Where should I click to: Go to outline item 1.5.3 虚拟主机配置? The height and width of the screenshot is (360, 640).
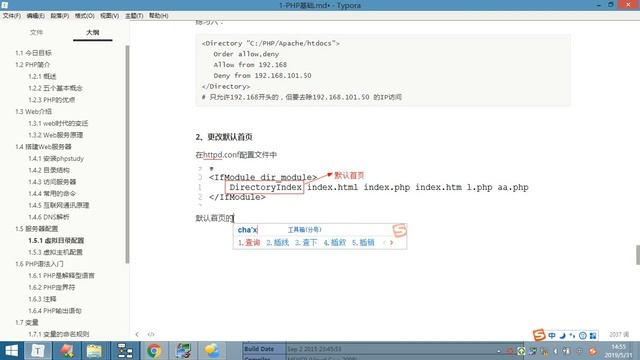[x=56, y=252]
